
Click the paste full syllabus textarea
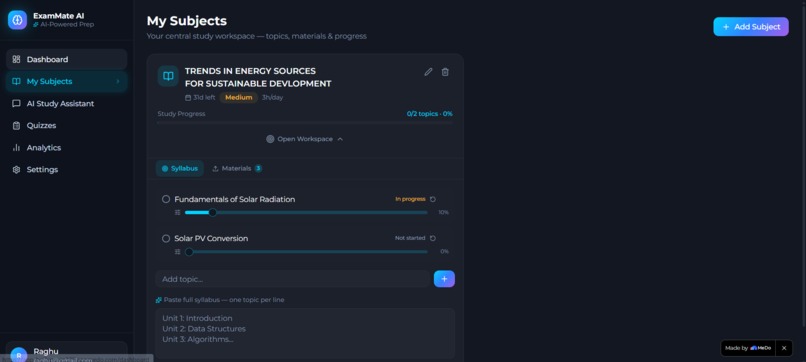pos(305,333)
